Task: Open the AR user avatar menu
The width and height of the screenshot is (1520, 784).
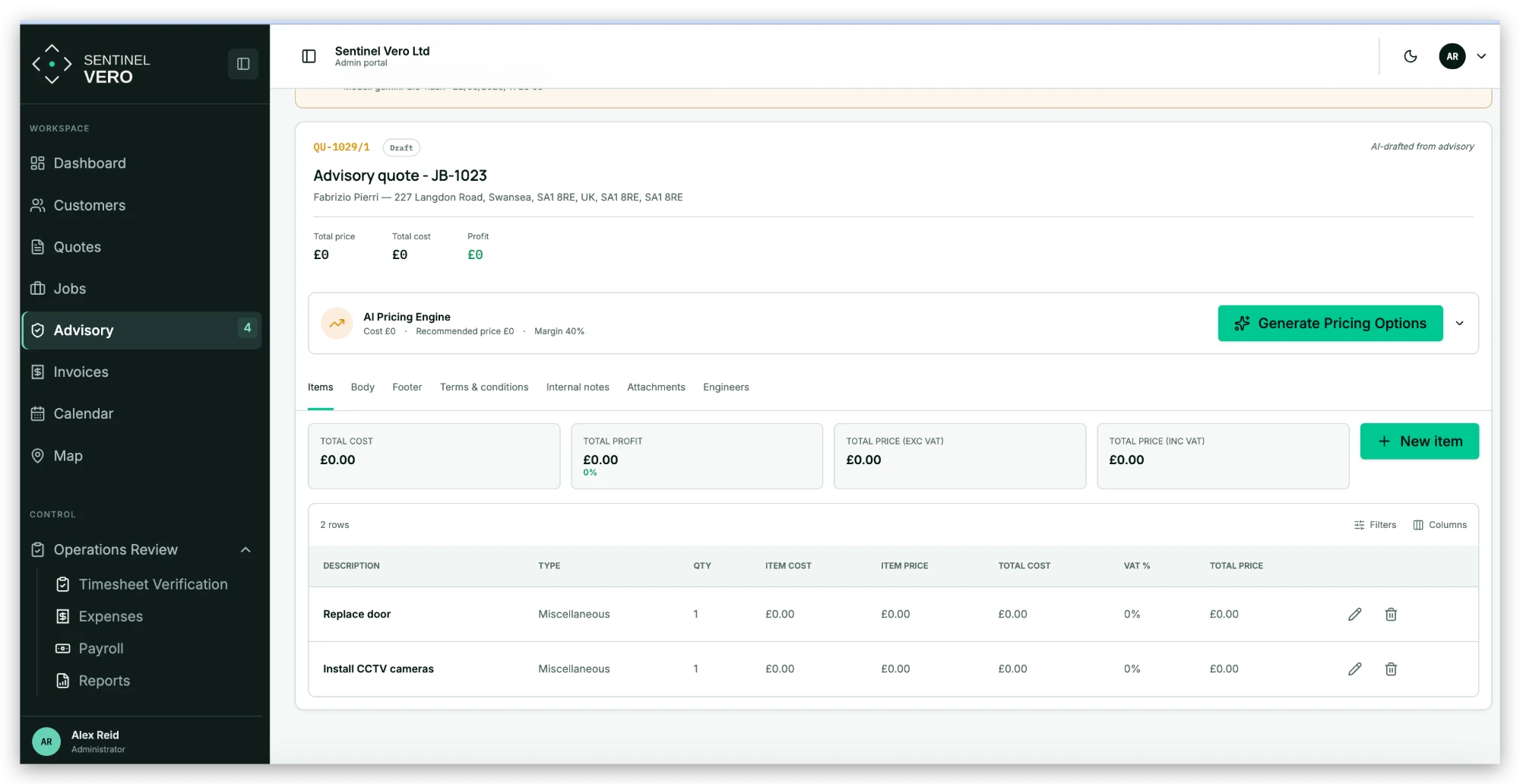Action: 1452,56
